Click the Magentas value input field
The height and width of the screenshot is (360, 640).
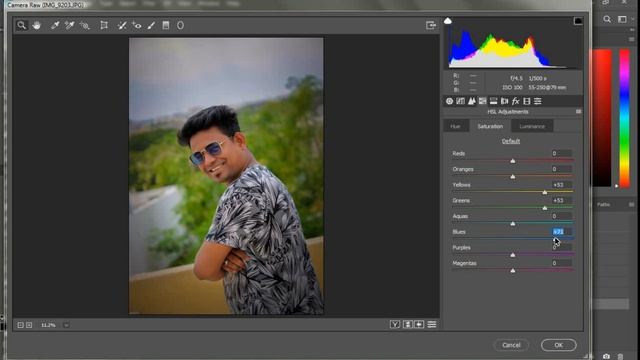(561, 263)
